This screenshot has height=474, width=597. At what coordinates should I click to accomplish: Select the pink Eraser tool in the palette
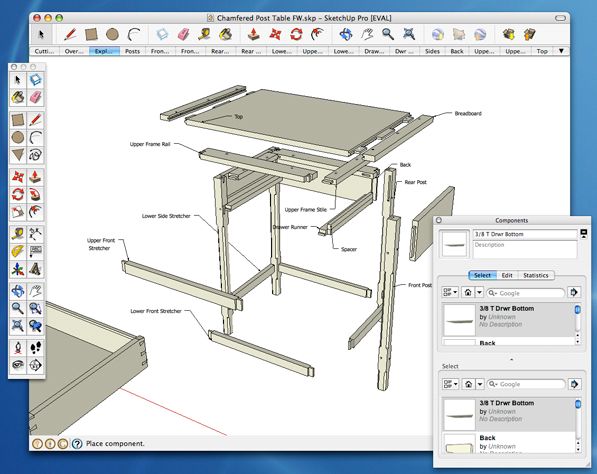[35, 97]
